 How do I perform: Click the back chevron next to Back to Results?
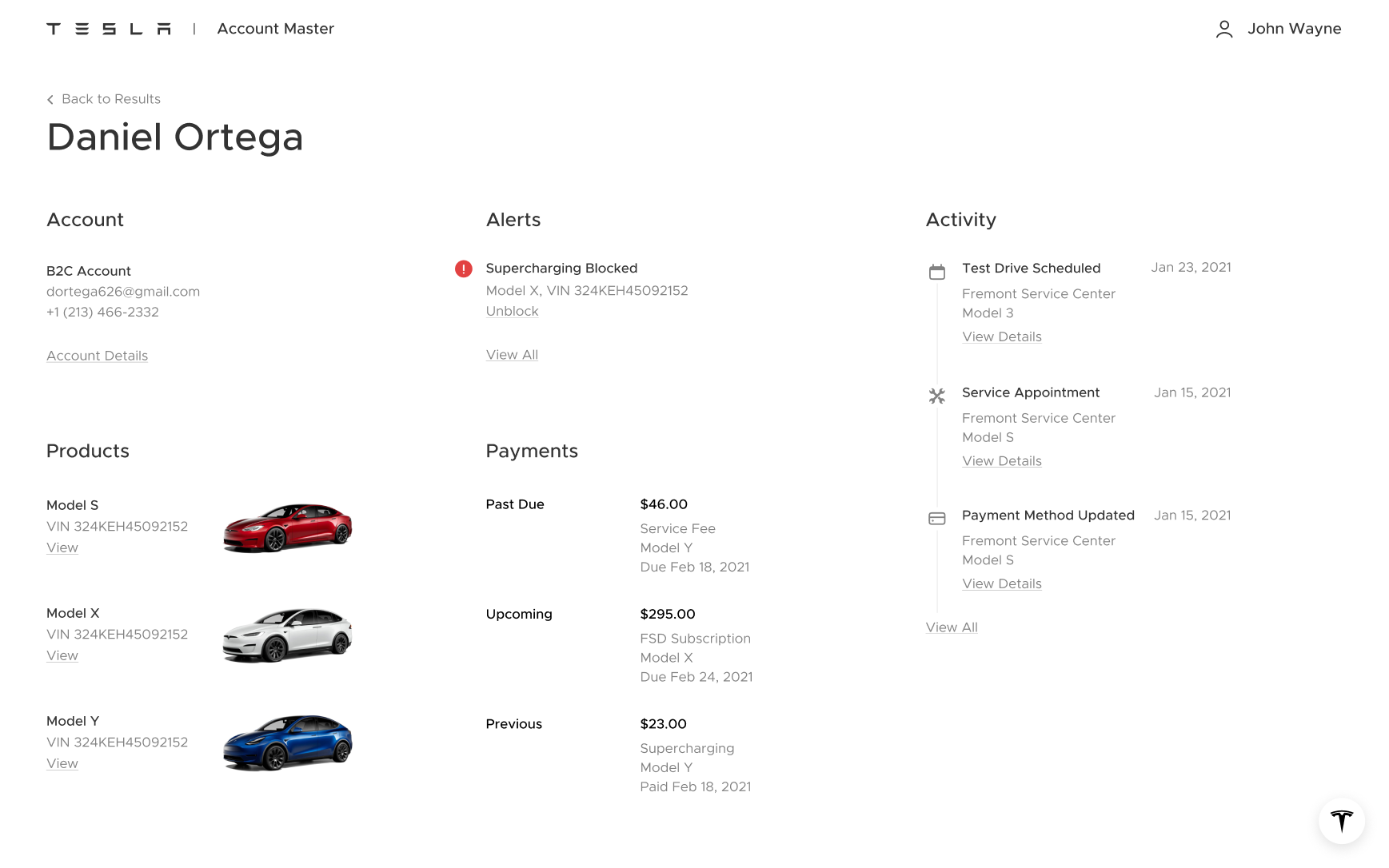pyautogui.click(x=50, y=99)
